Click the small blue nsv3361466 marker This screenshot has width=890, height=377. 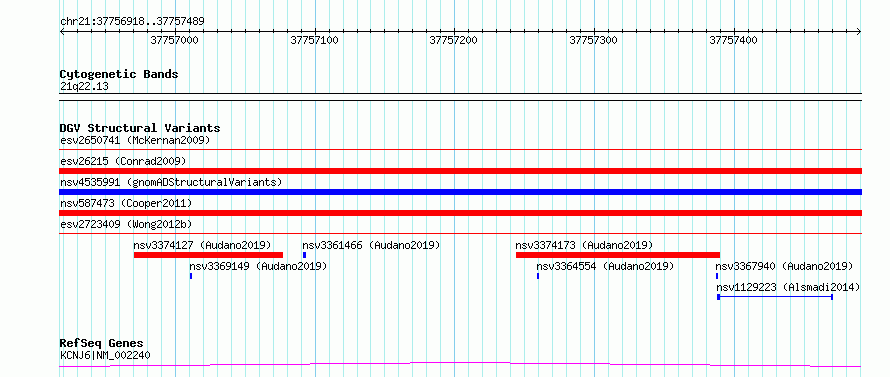click(x=304, y=255)
